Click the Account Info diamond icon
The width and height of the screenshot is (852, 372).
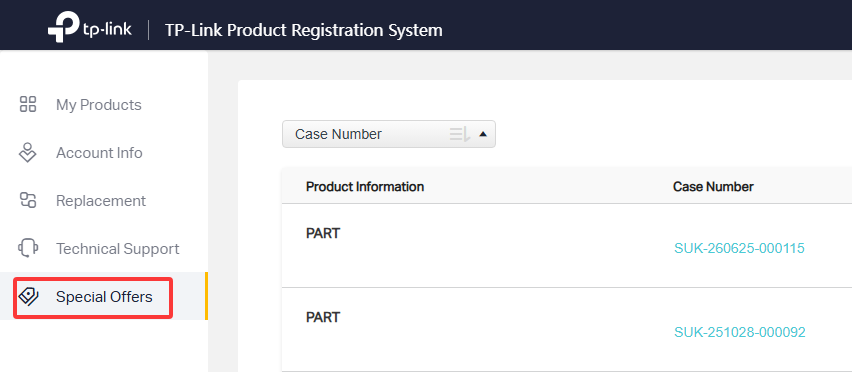(x=27, y=153)
